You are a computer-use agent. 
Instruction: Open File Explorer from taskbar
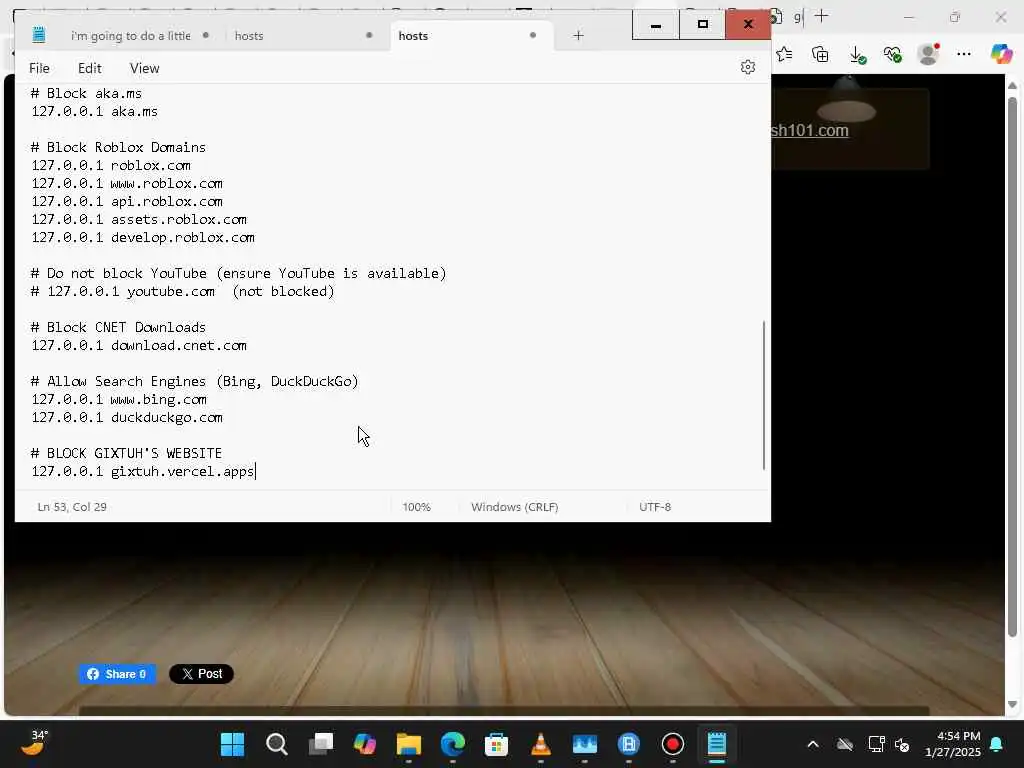pos(409,744)
